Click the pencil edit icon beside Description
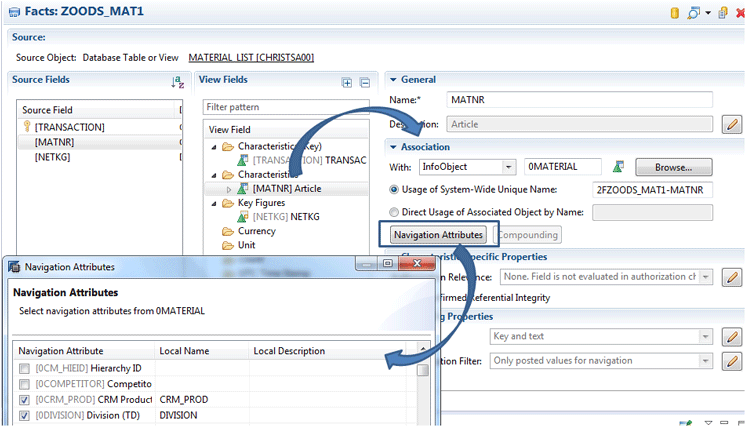Image resolution: width=745 pixels, height=426 pixels. tap(732, 124)
